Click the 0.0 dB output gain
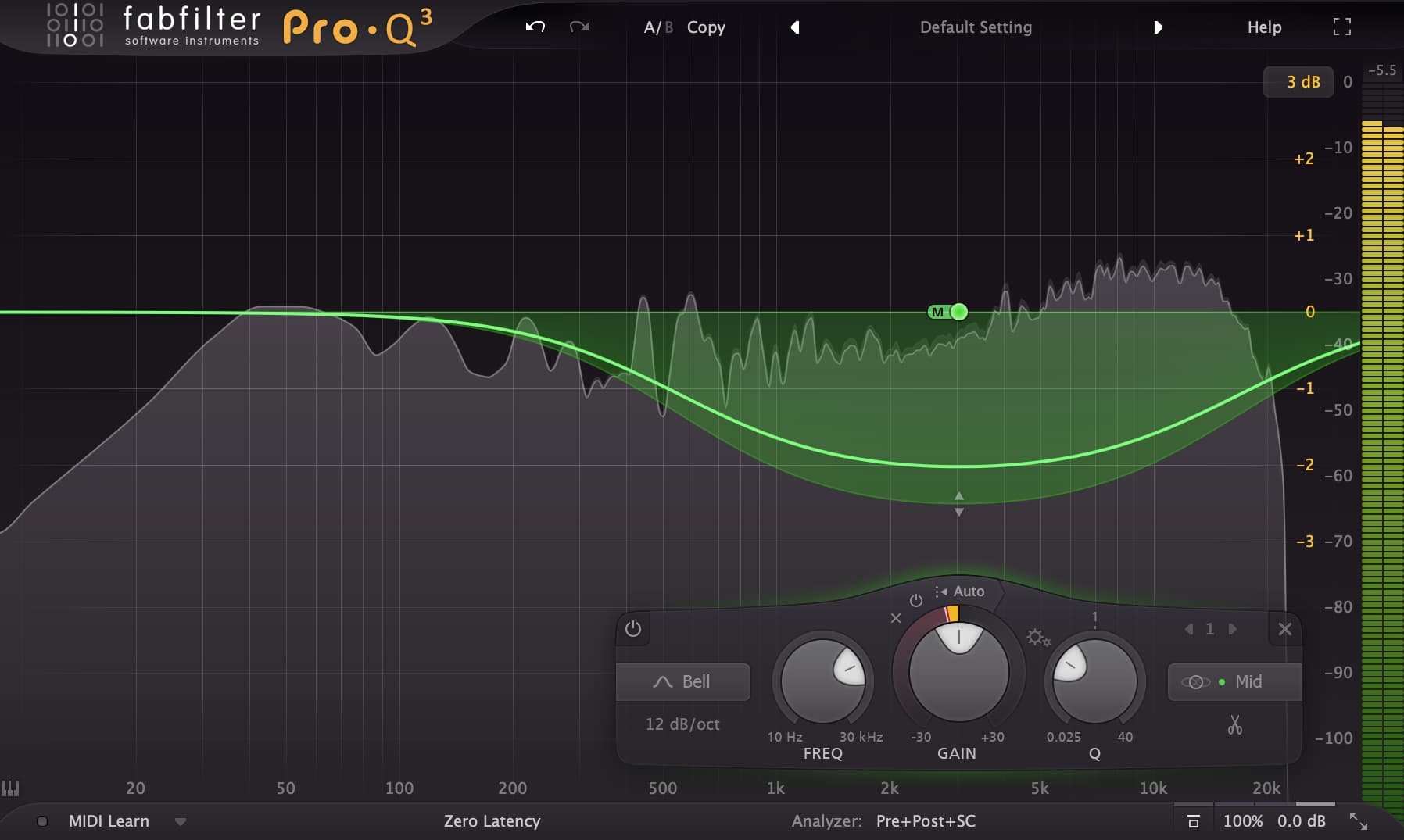This screenshot has width=1404, height=840. [1302, 821]
